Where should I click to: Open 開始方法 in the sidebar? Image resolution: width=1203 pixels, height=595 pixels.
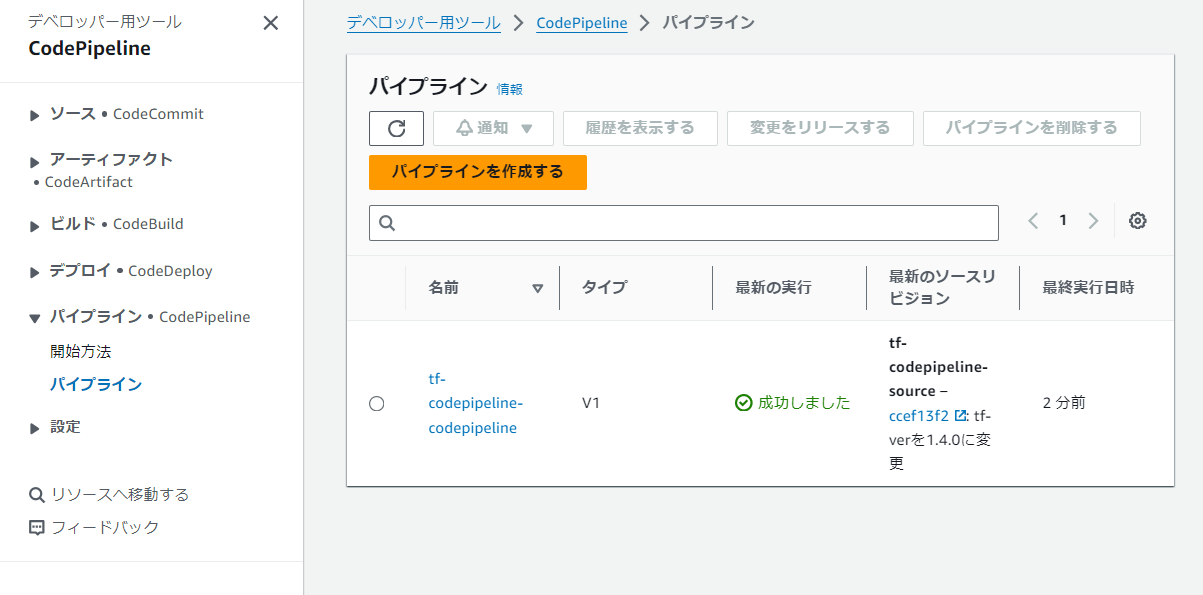click(x=80, y=351)
